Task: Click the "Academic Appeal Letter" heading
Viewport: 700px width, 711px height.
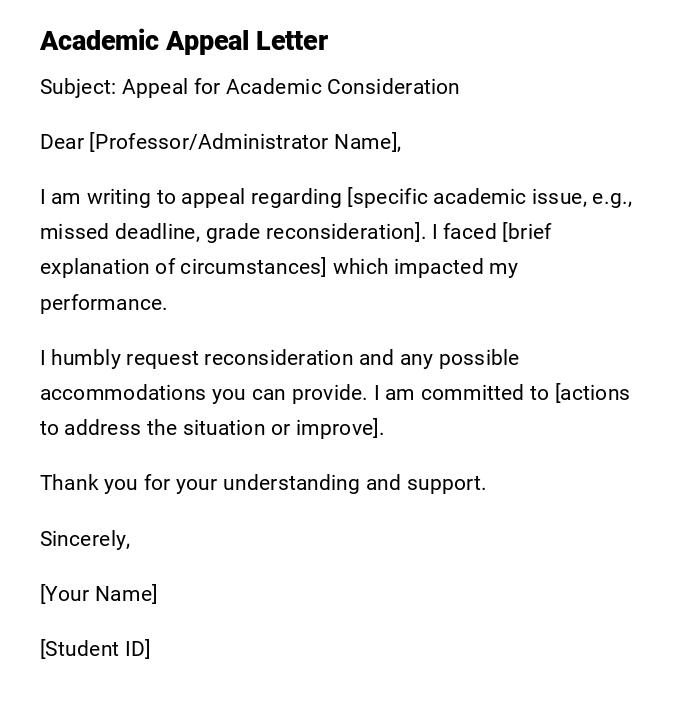Action: point(184,41)
